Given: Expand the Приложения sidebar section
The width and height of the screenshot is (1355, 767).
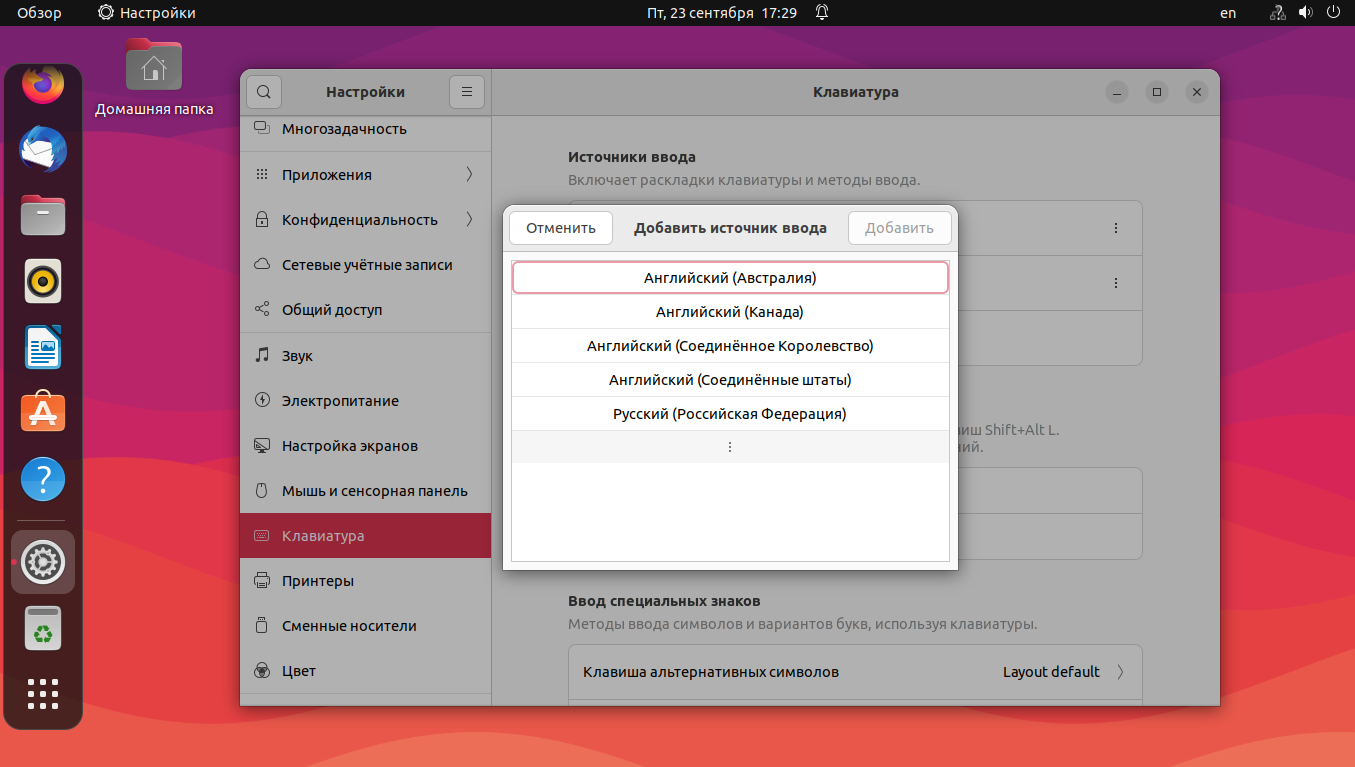Looking at the screenshot, I should click(x=366, y=174).
